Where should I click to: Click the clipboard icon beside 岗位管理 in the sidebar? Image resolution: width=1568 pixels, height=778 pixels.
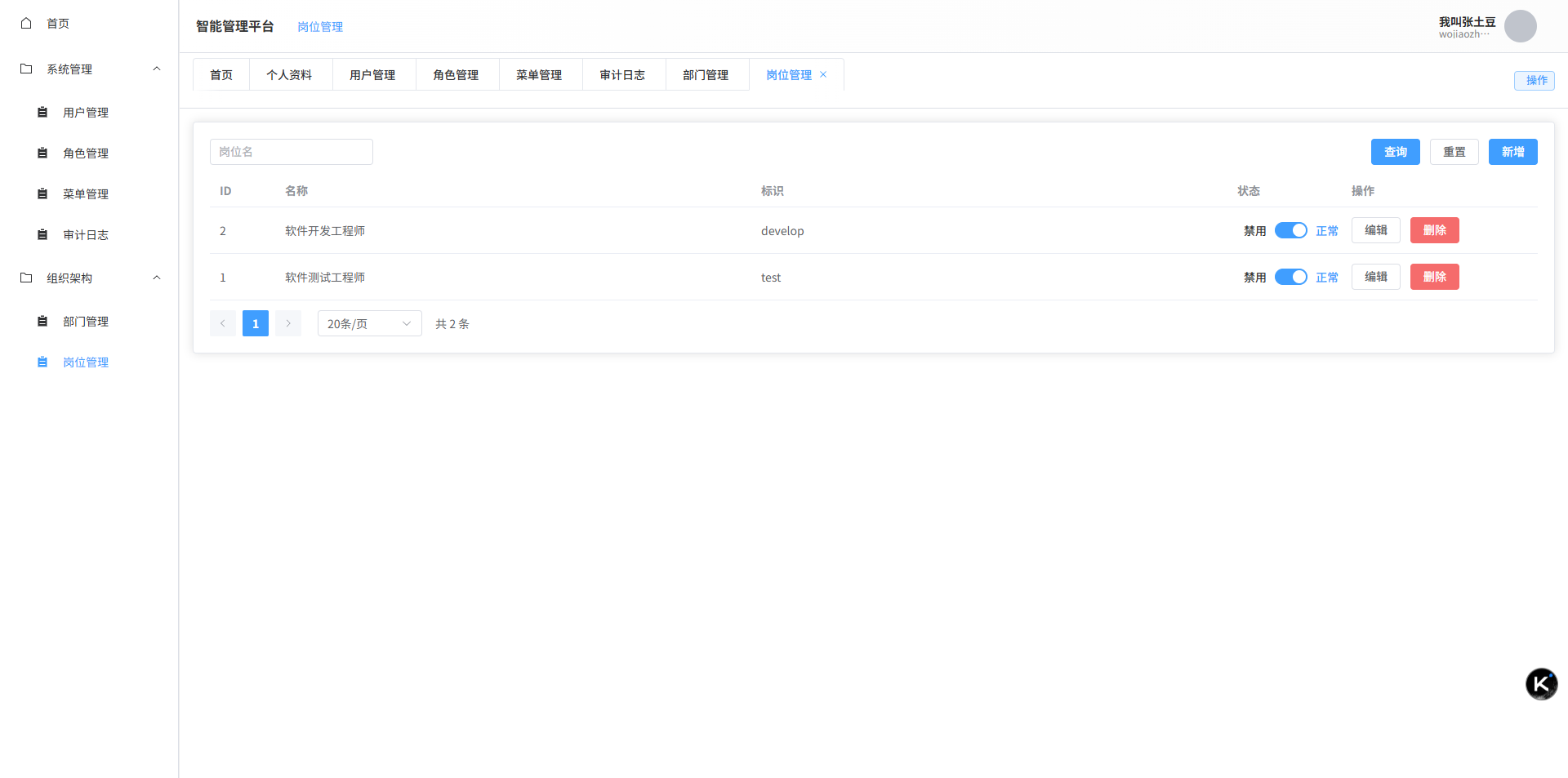pyautogui.click(x=42, y=362)
